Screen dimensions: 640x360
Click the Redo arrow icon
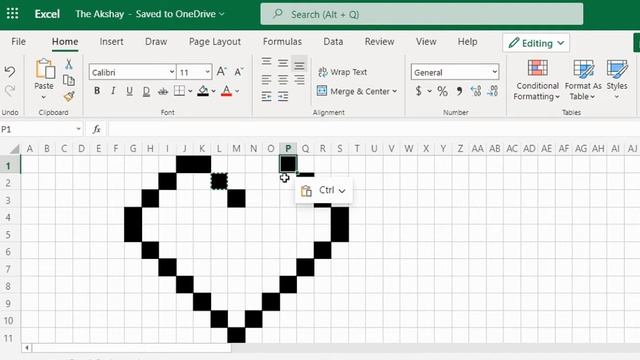pos(10,91)
